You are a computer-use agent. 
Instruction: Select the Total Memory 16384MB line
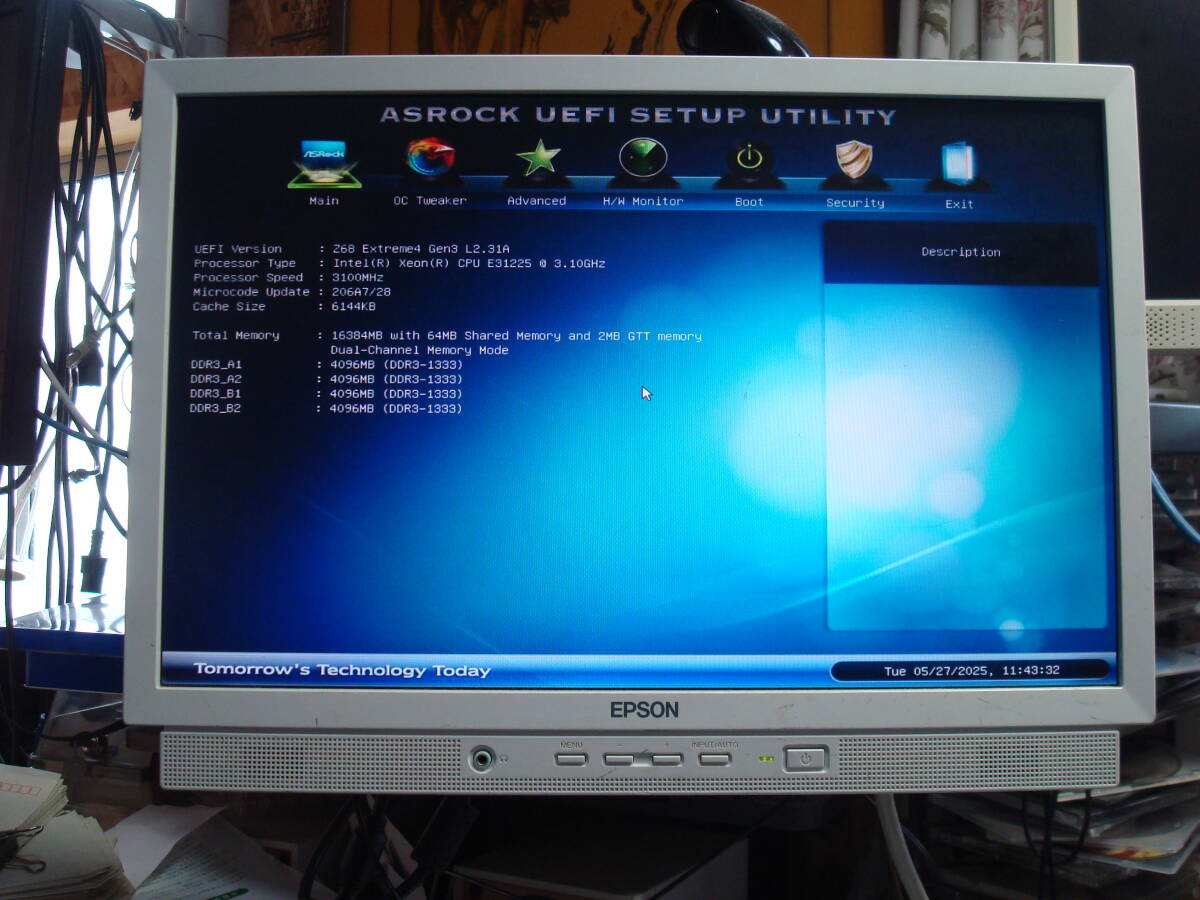447,336
